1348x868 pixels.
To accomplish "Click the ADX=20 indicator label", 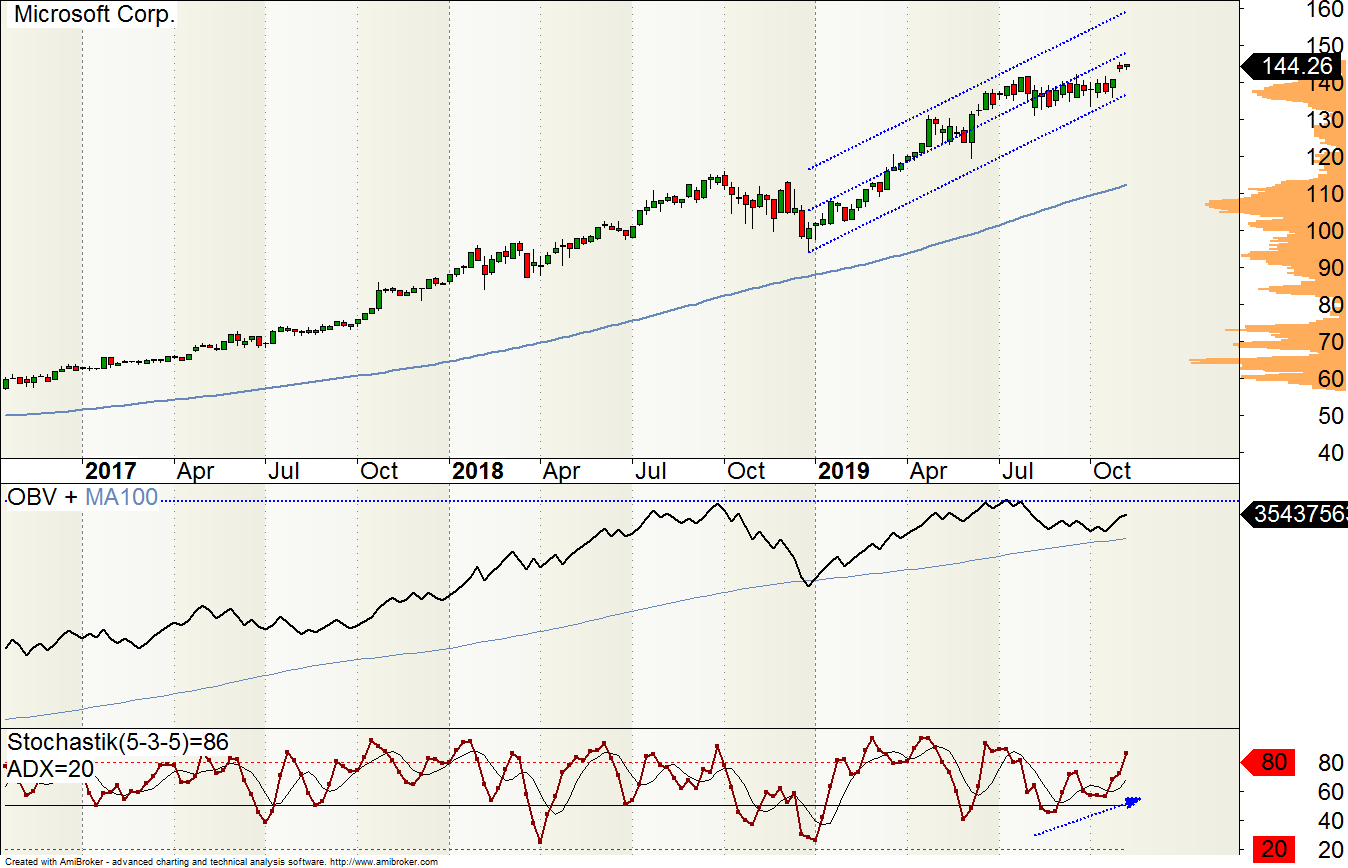I will [50, 770].
